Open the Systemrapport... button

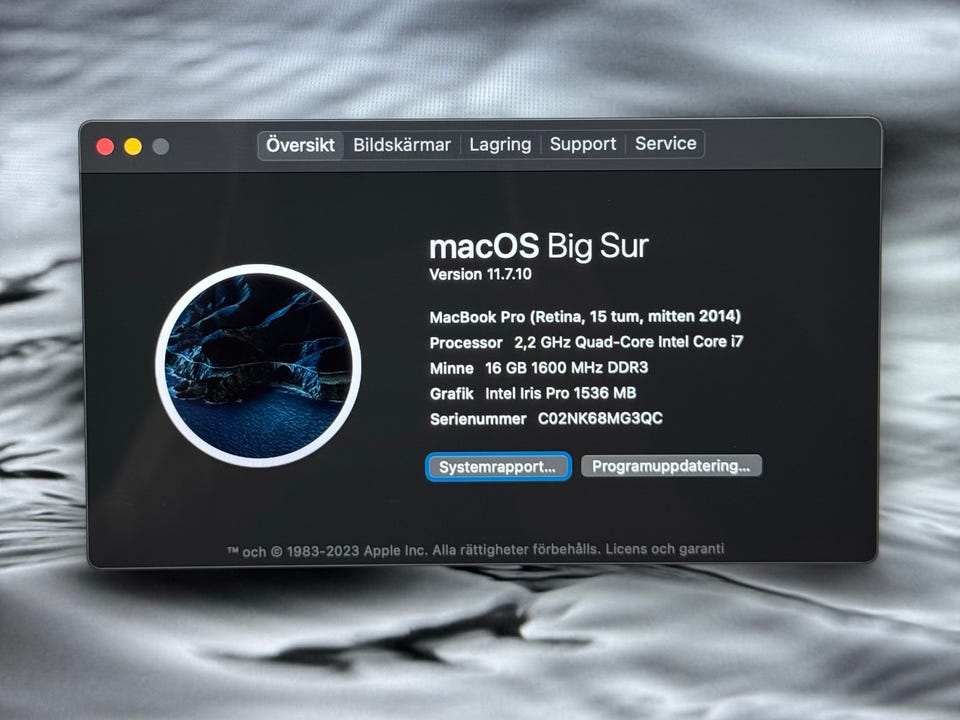(x=498, y=467)
